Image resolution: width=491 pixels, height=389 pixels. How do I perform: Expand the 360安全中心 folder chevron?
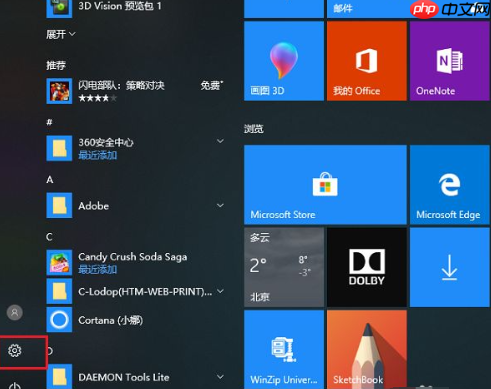220,141
